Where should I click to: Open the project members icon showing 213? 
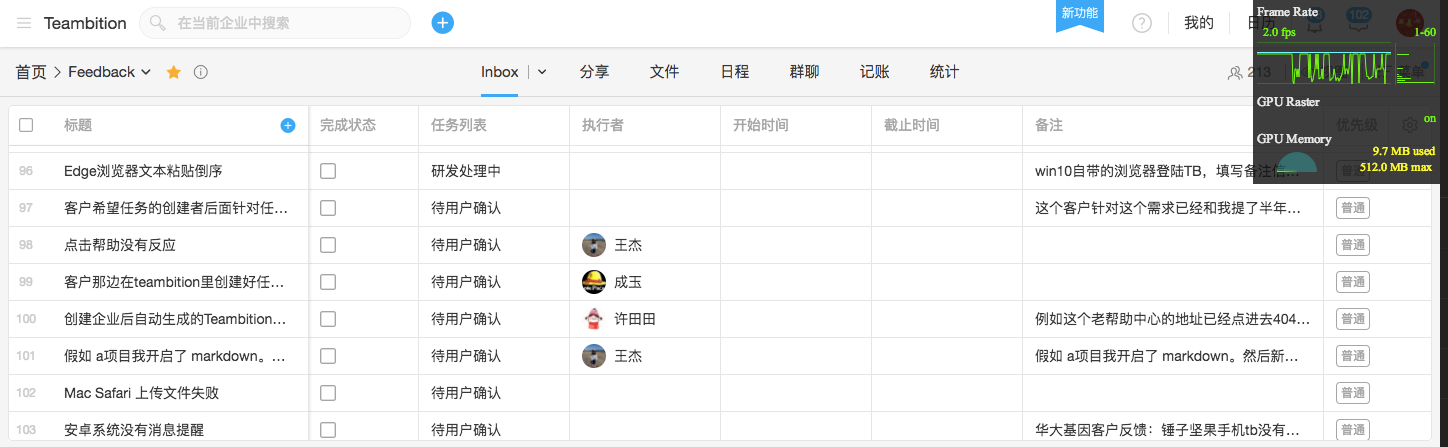point(1248,72)
